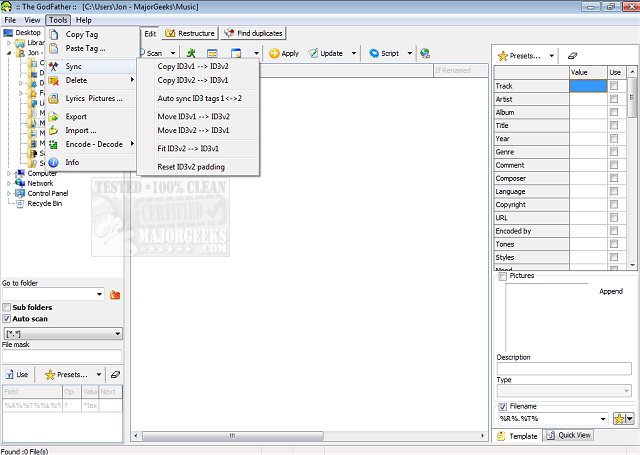Click the picture Description input field
Screen dimensions: 640x455
pos(564,368)
